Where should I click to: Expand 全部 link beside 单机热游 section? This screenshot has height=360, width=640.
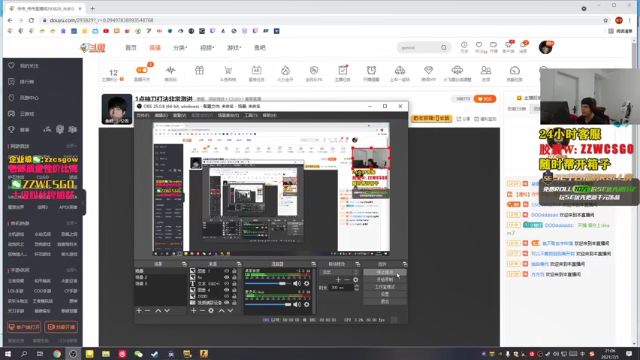click(x=71, y=223)
